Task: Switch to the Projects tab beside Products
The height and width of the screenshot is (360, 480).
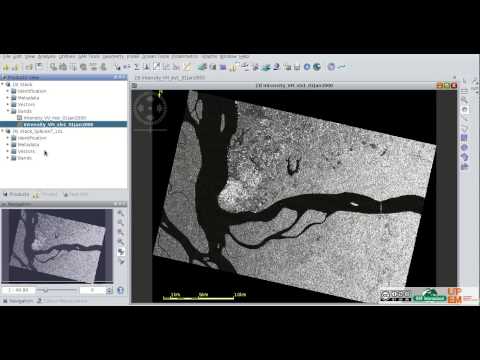Action: click(46, 194)
